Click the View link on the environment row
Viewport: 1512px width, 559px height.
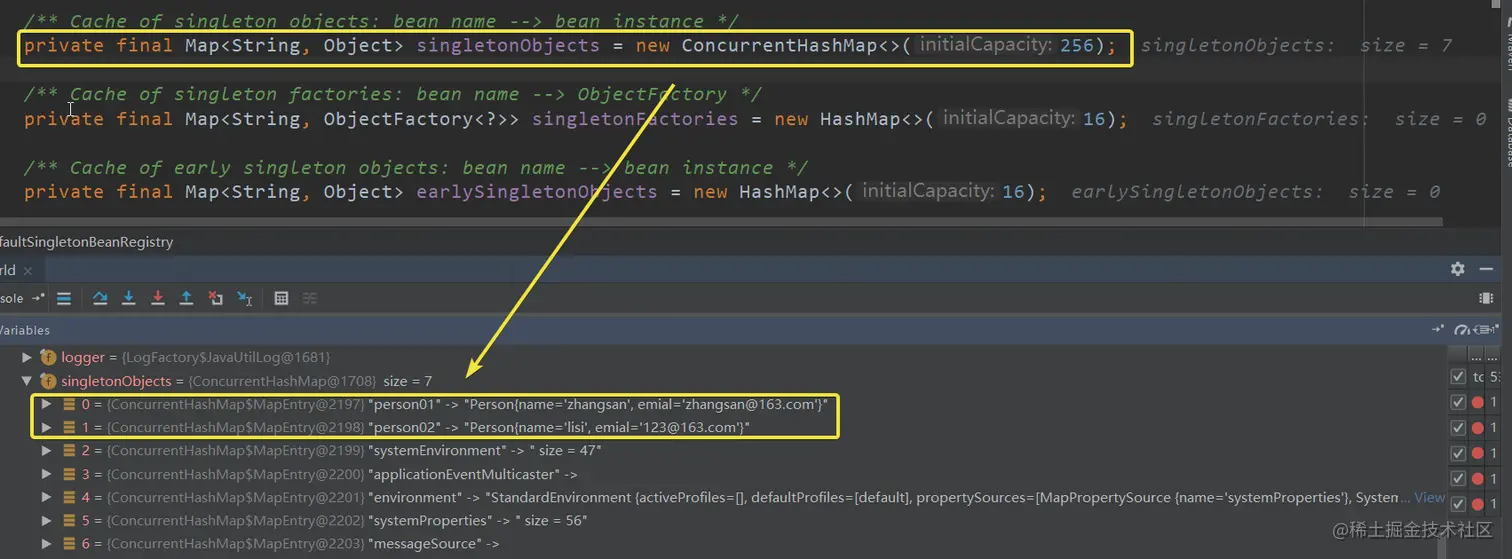1430,497
